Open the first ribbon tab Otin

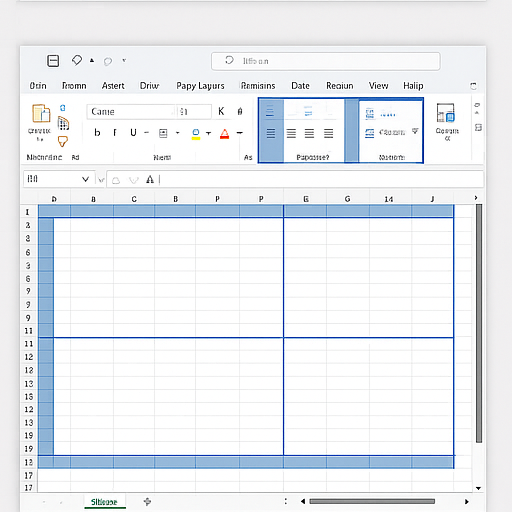tap(38, 86)
